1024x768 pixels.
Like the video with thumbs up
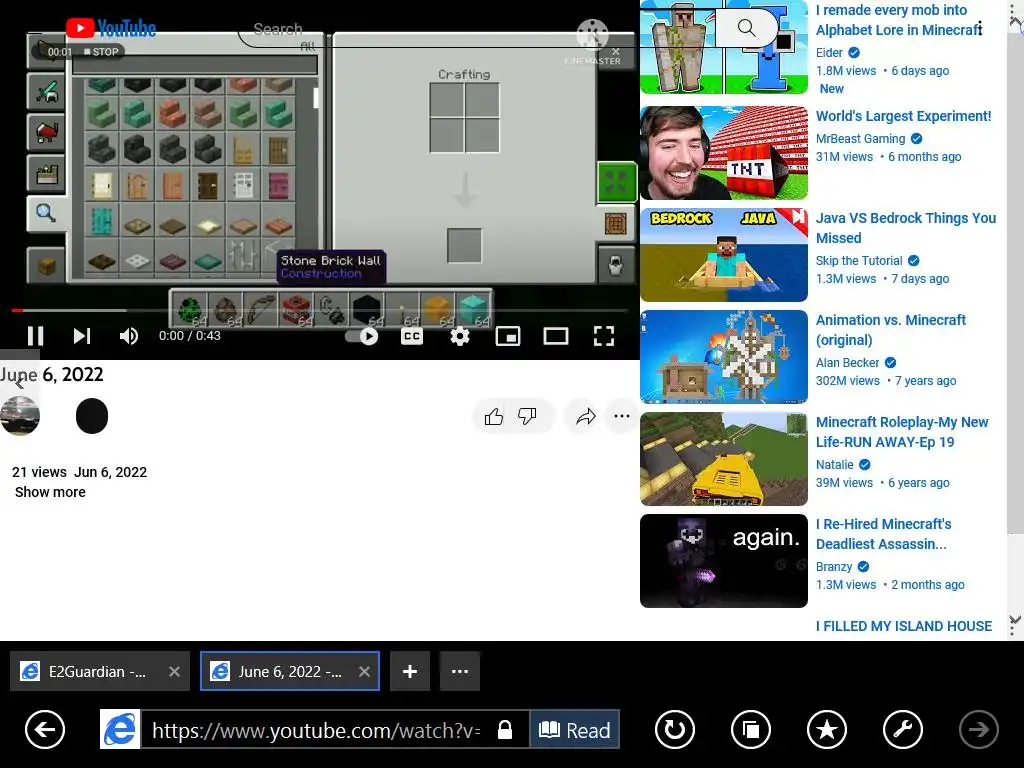[494, 416]
